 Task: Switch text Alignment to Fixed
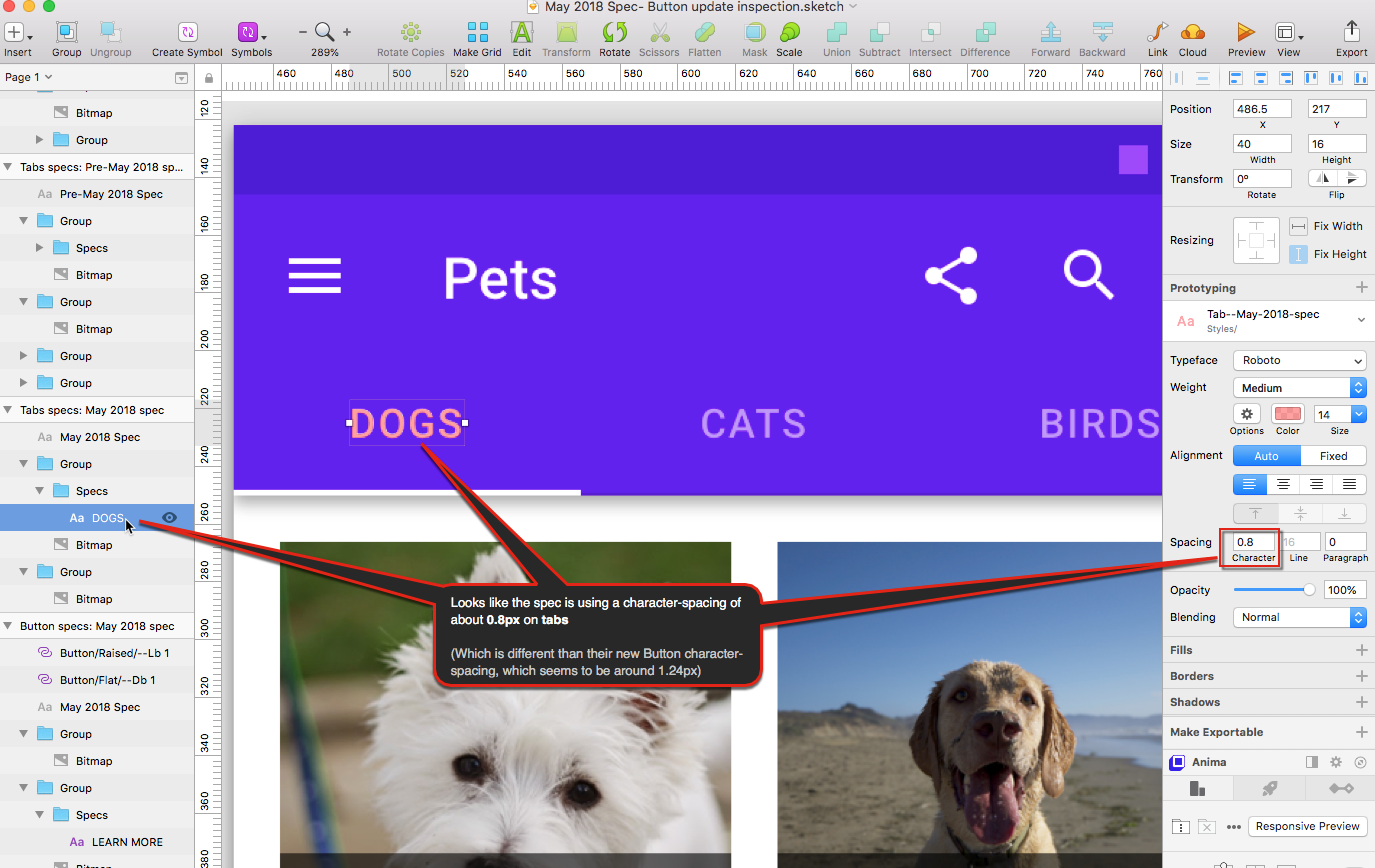[x=1332, y=455]
